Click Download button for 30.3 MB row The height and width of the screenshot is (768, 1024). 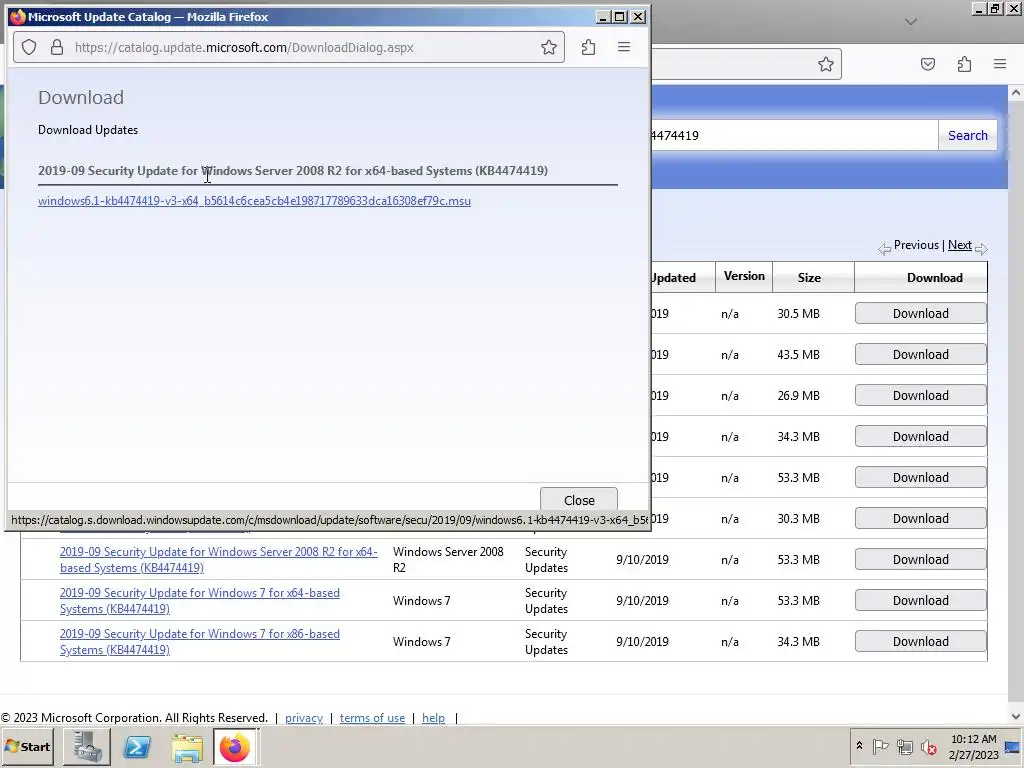[920, 519]
